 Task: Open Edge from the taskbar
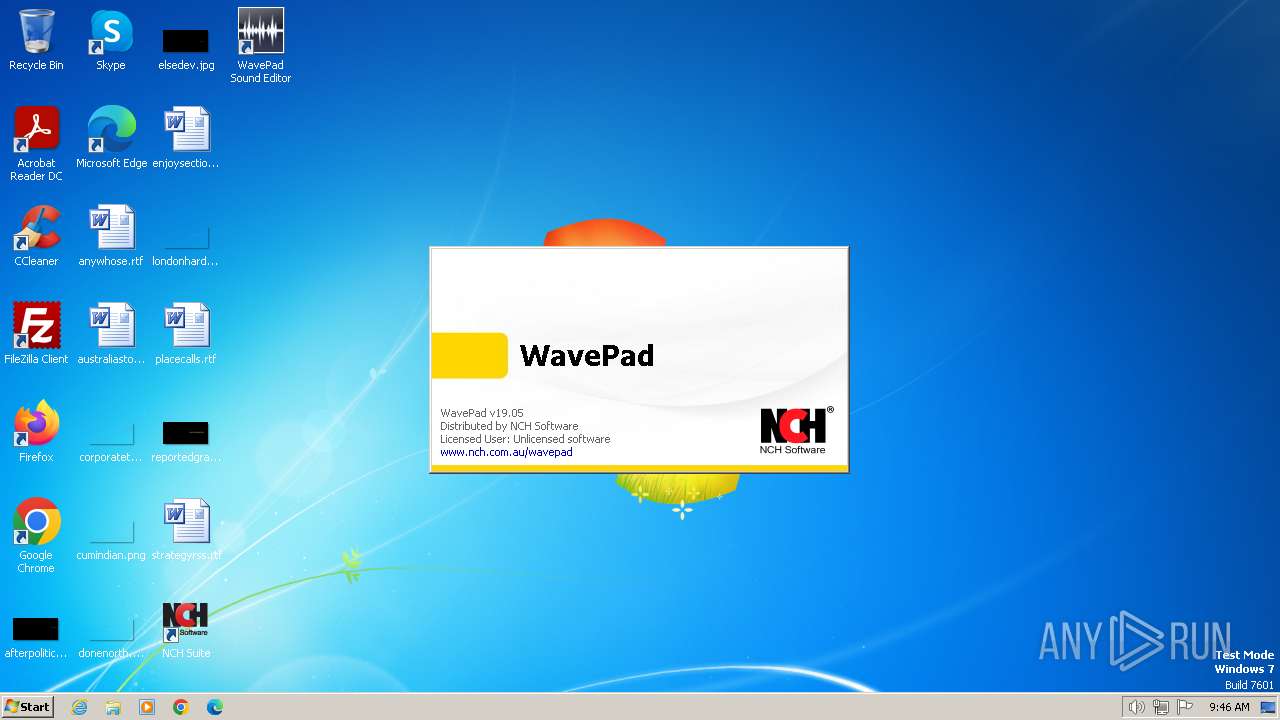(x=215, y=707)
